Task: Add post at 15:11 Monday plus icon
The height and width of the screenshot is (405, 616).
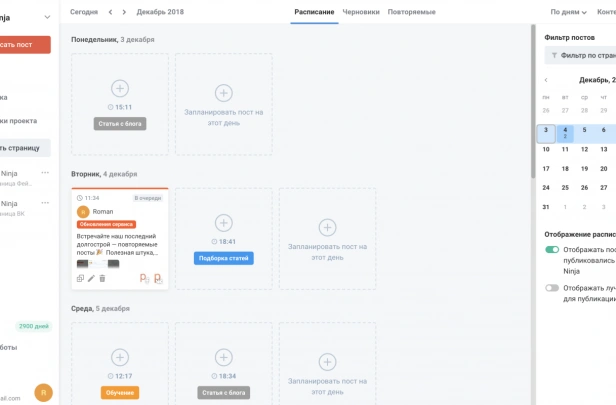Action: pos(120,88)
